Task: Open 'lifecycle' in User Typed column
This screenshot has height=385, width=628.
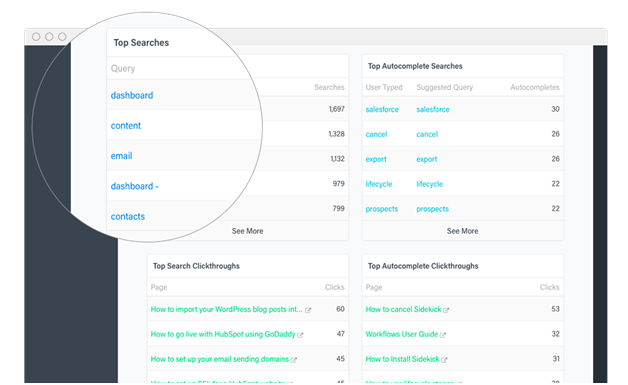Action: click(x=379, y=184)
